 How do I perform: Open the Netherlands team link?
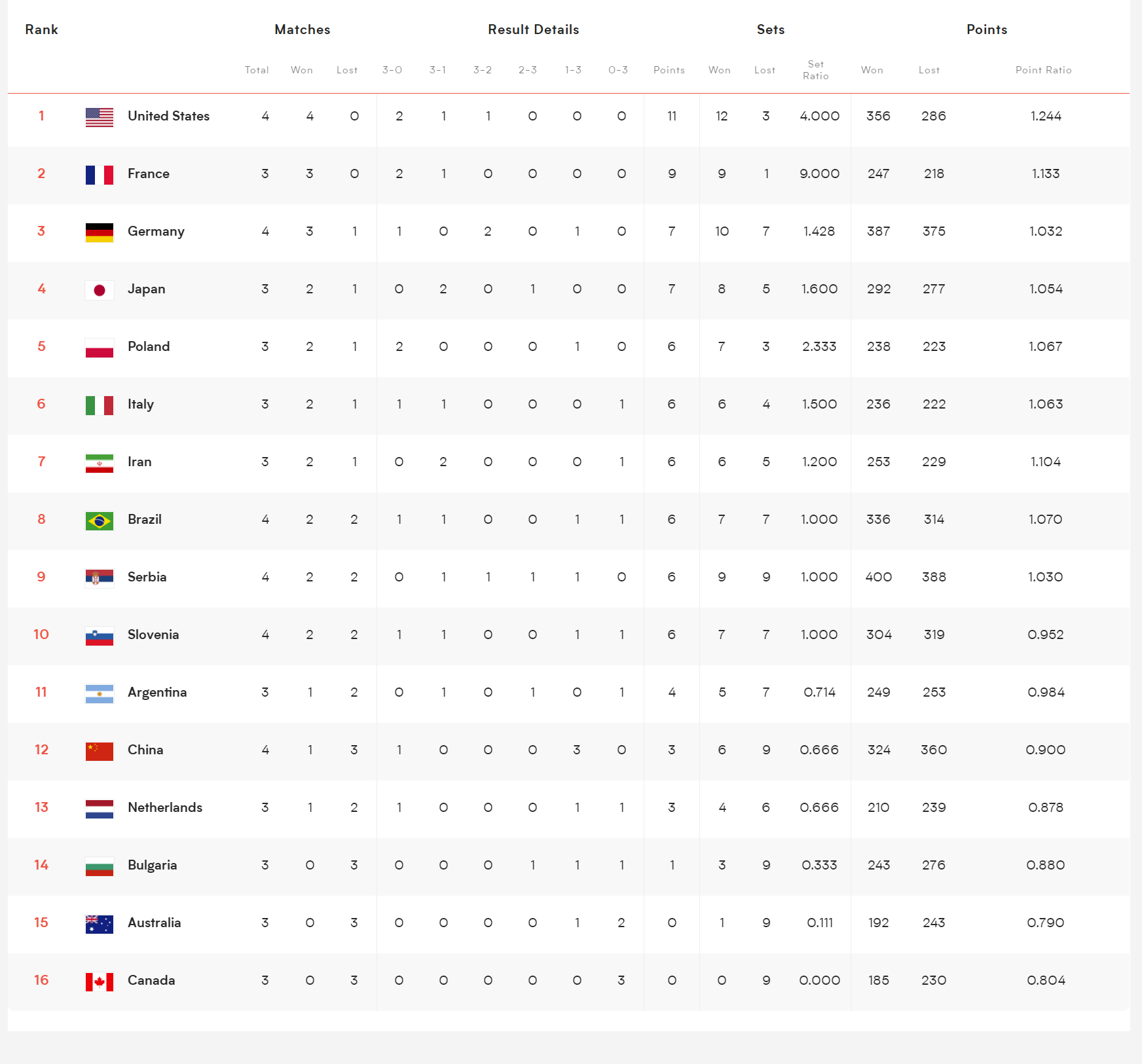(165, 807)
